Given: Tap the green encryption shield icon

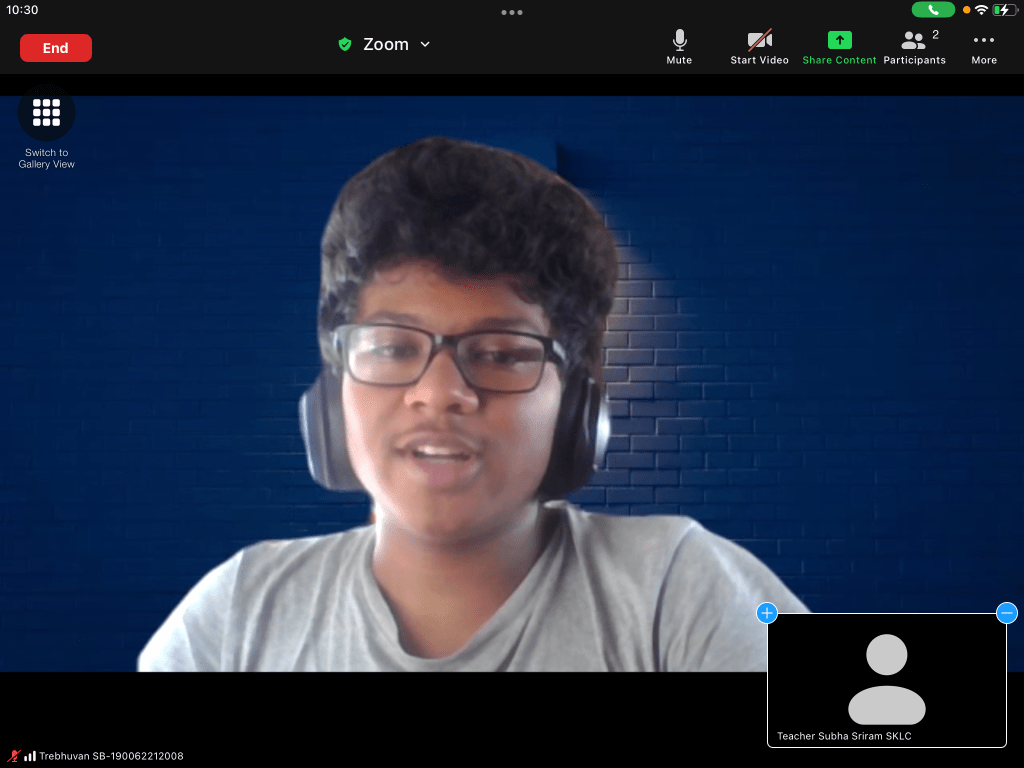Looking at the screenshot, I should click(x=345, y=44).
